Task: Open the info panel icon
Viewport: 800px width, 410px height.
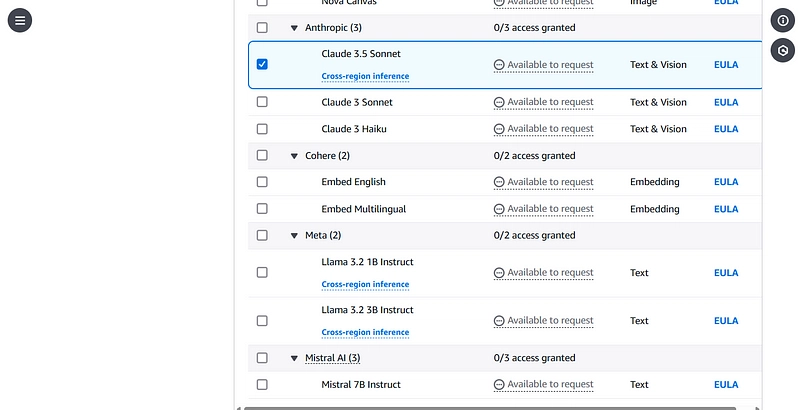Action: (783, 20)
